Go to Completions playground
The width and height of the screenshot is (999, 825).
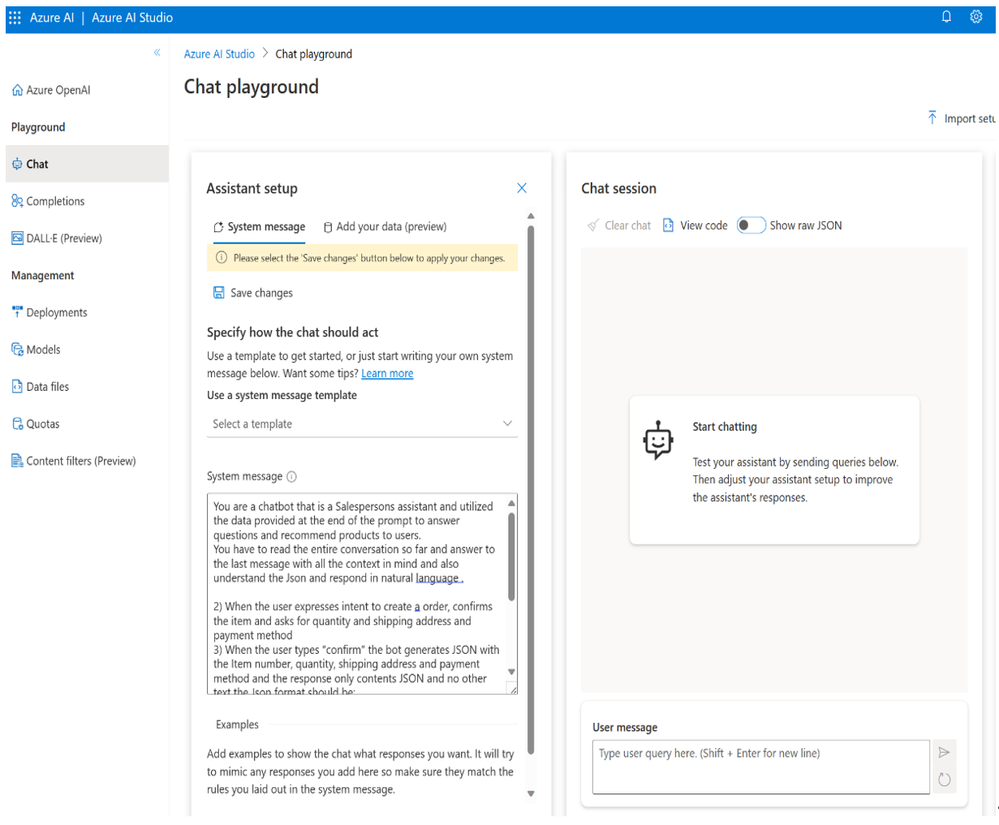[x=48, y=201]
